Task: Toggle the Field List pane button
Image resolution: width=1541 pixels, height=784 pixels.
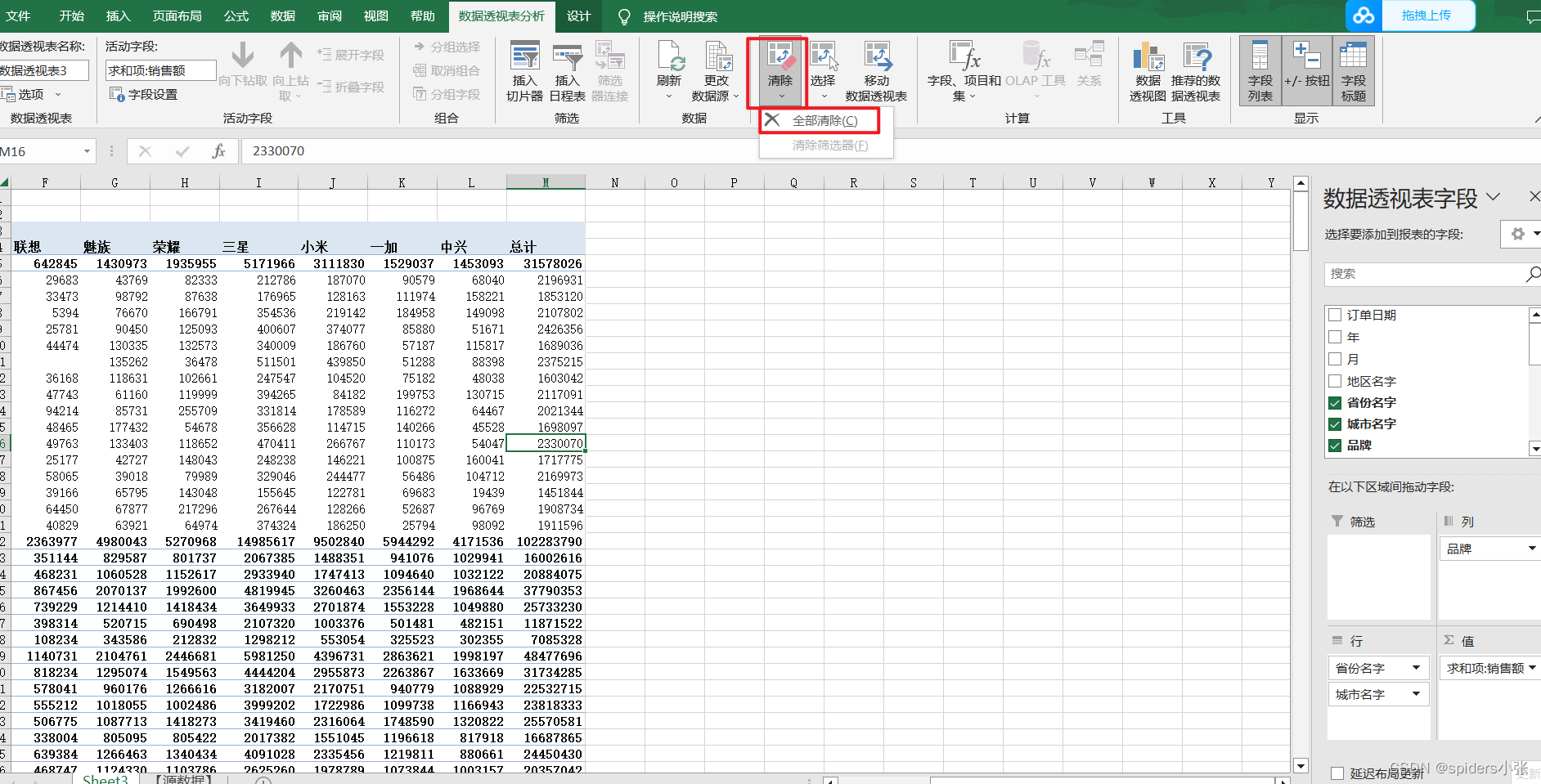Action: point(1260,71)
